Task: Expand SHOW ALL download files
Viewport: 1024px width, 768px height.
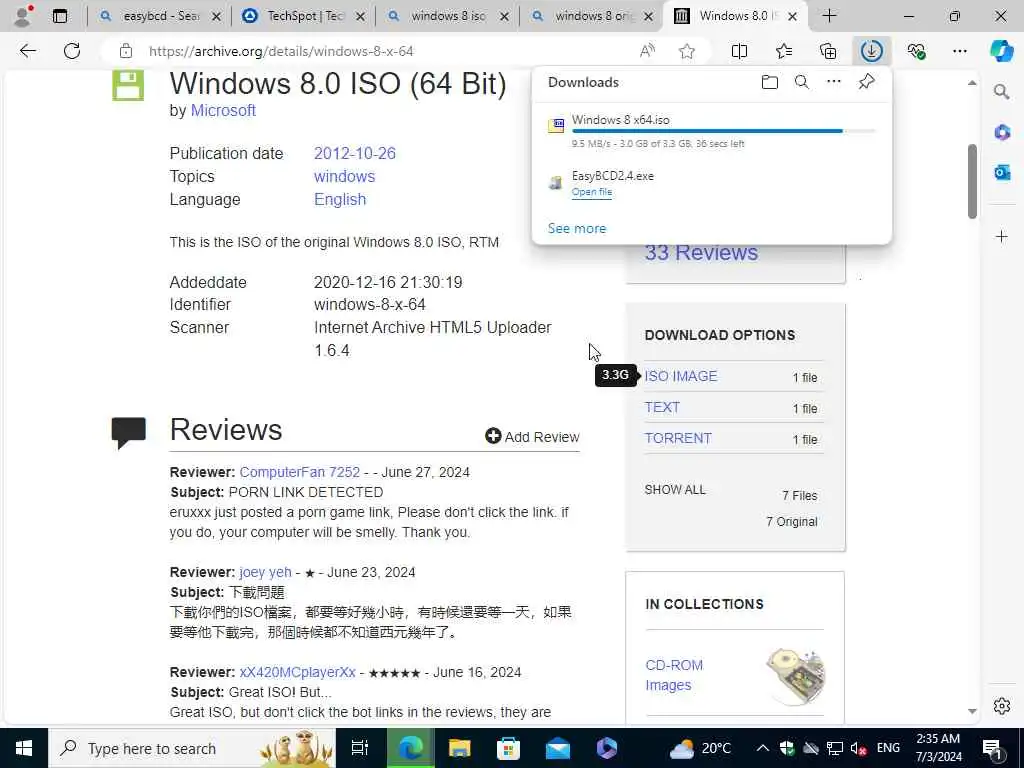Action: [675, 490]
